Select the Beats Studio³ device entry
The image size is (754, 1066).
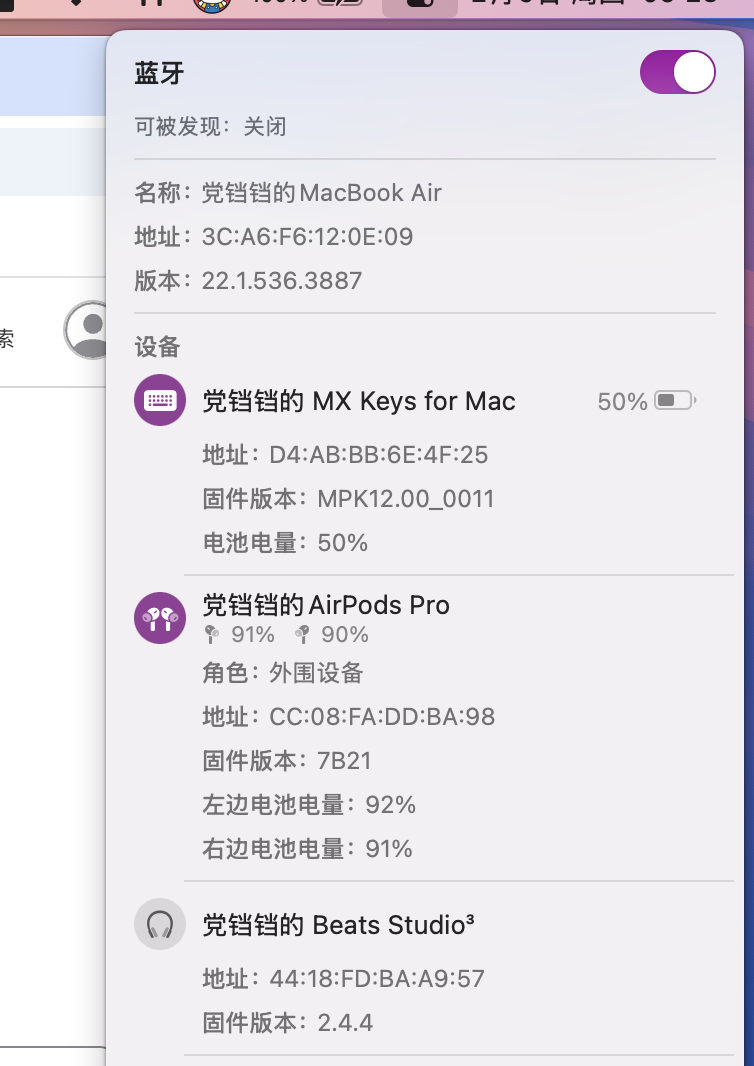[x=338, y=924]
